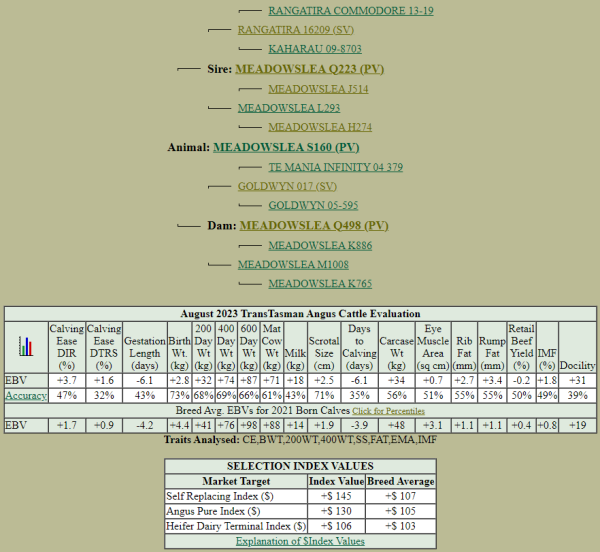Click breed average Docility +19
The image size is (600, 552).
coord(577,425)
